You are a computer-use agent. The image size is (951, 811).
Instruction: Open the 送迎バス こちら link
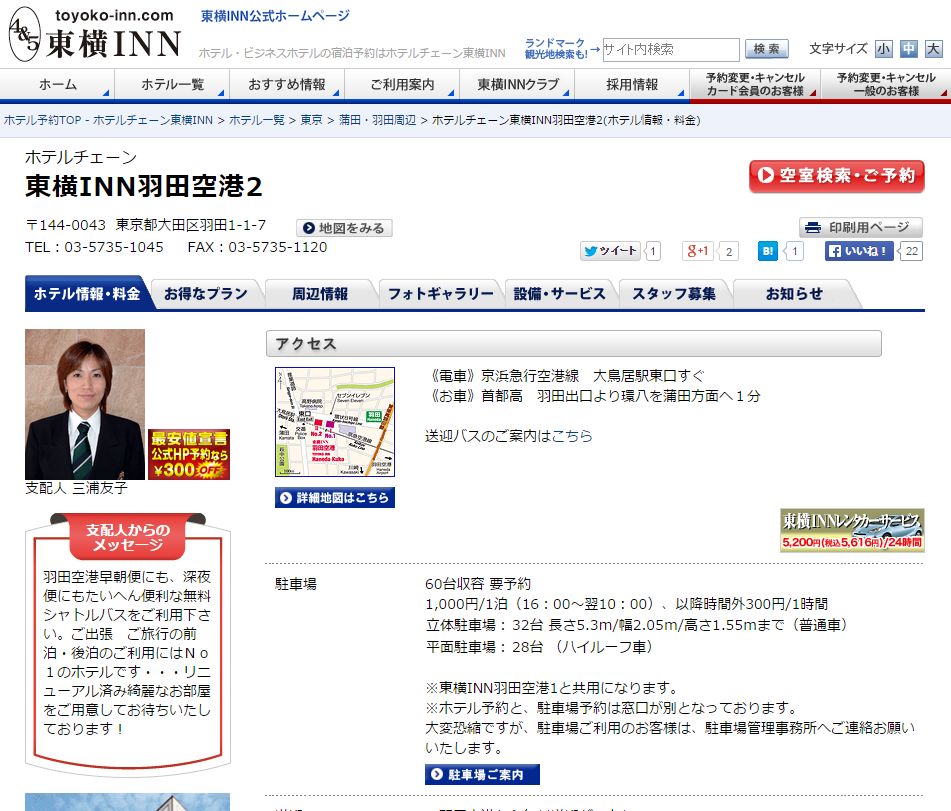[572, 436]
